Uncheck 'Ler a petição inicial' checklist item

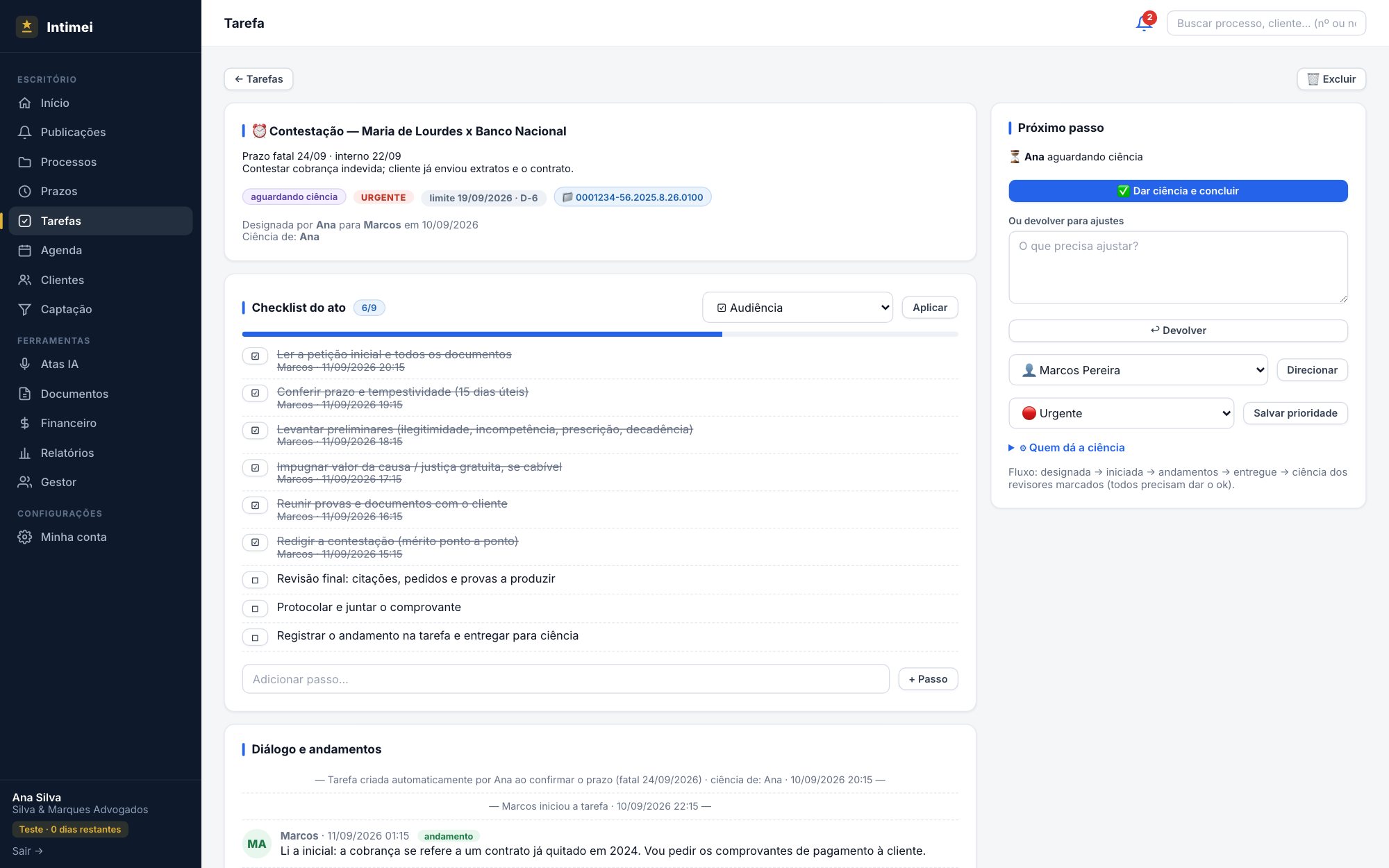coord(255,356)
